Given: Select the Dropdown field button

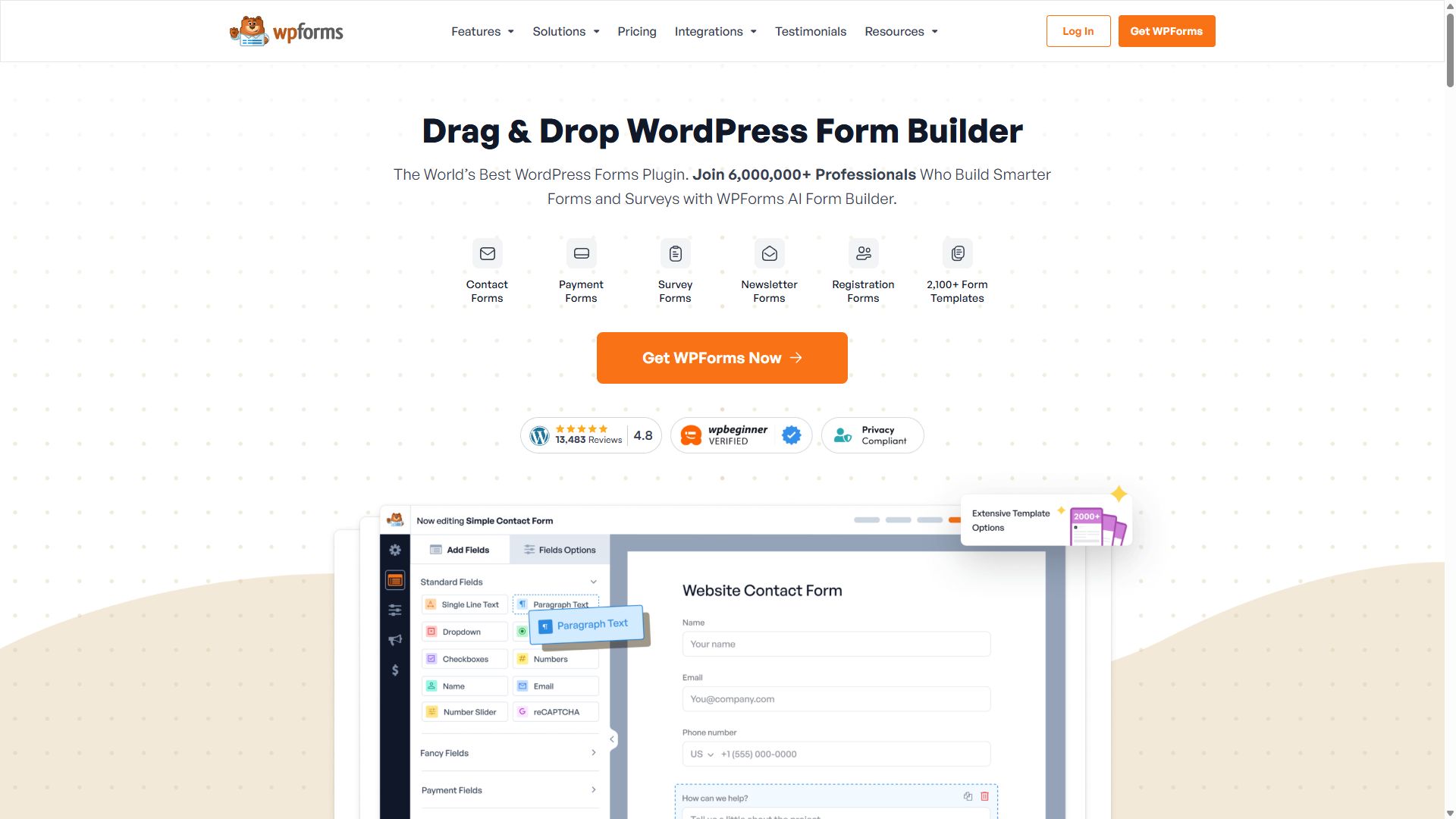Looking at the screenshot, I should [465, 632].
